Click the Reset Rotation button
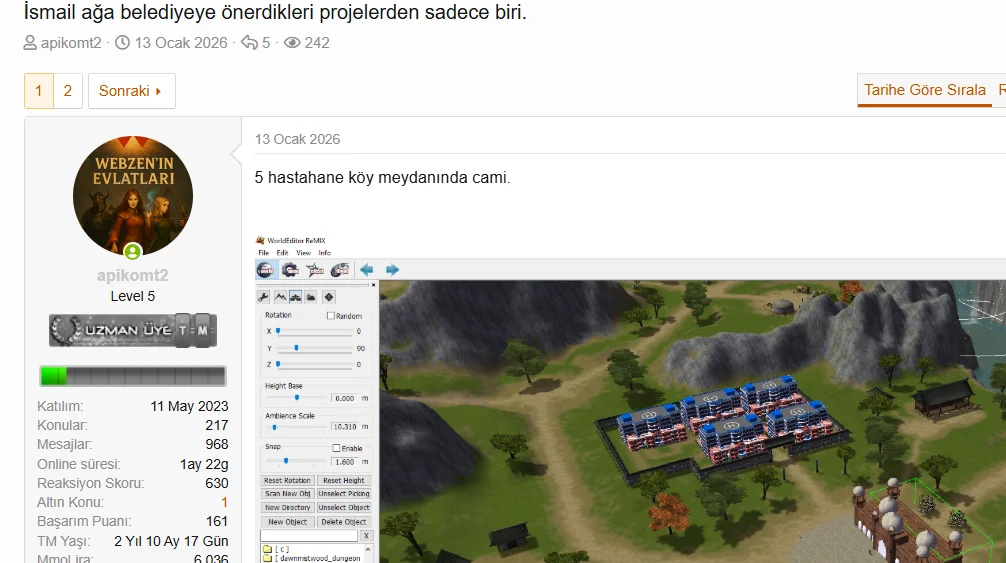The height and width of the screenshot is (563, 1006). click(287, 480)
